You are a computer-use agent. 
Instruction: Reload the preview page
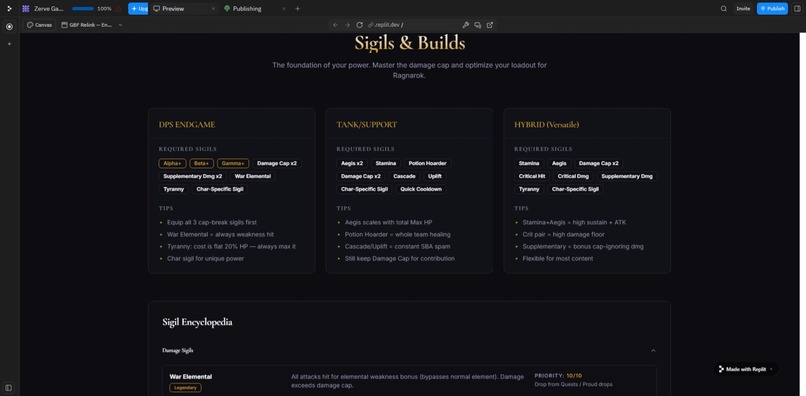(360, 25)
